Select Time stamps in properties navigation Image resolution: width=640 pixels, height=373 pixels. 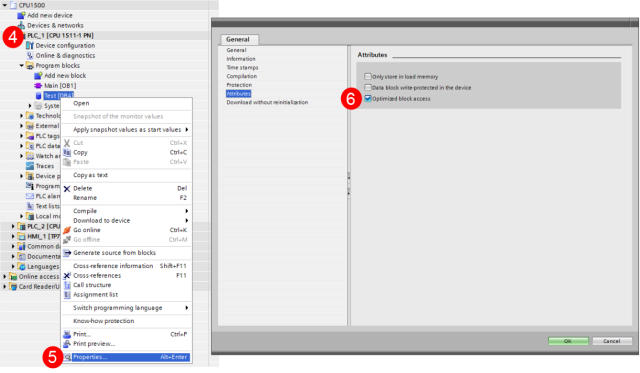(242, 67)
